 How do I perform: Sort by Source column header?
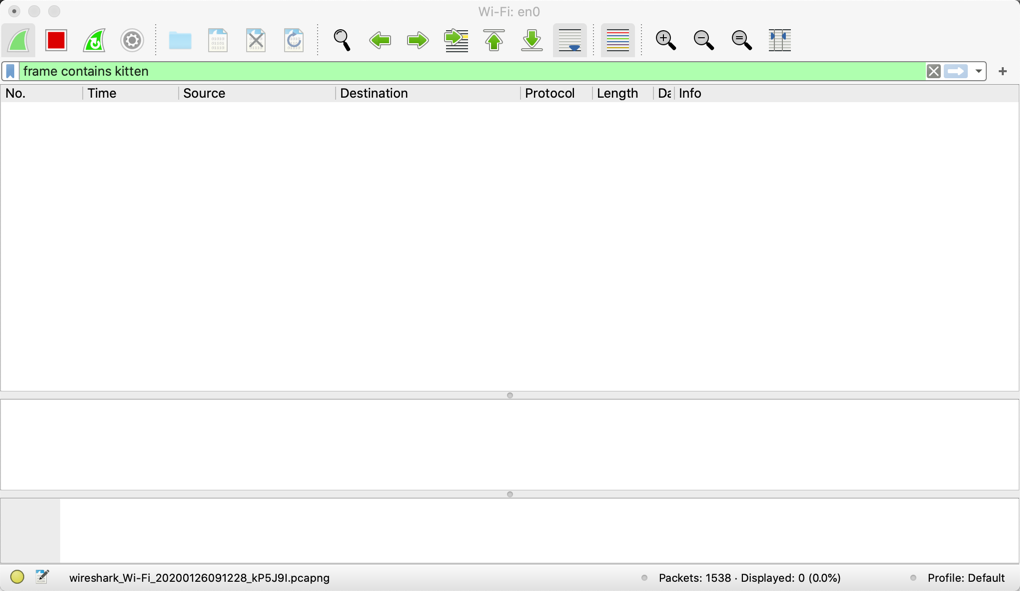point(257,94)
